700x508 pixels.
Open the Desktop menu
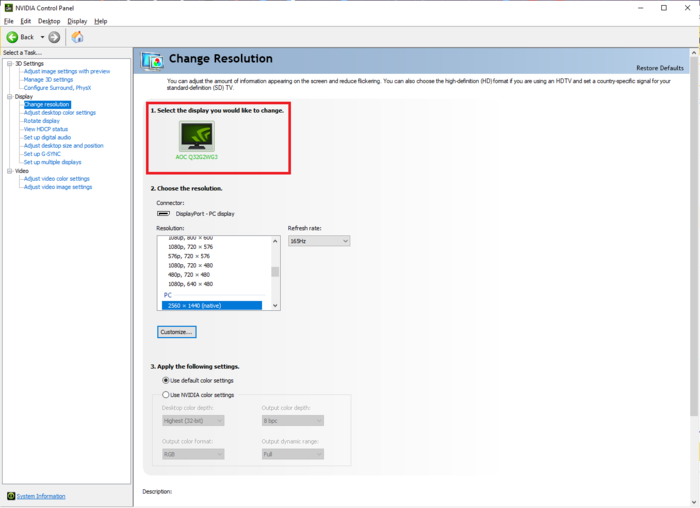(49, 21)
